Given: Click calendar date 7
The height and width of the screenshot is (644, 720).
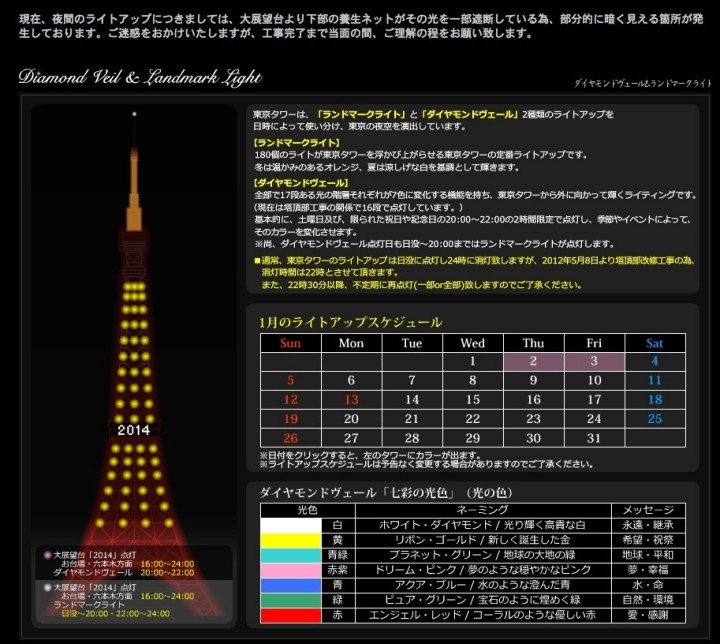Looking at the screenshot, I should click(x=412, y=381).
